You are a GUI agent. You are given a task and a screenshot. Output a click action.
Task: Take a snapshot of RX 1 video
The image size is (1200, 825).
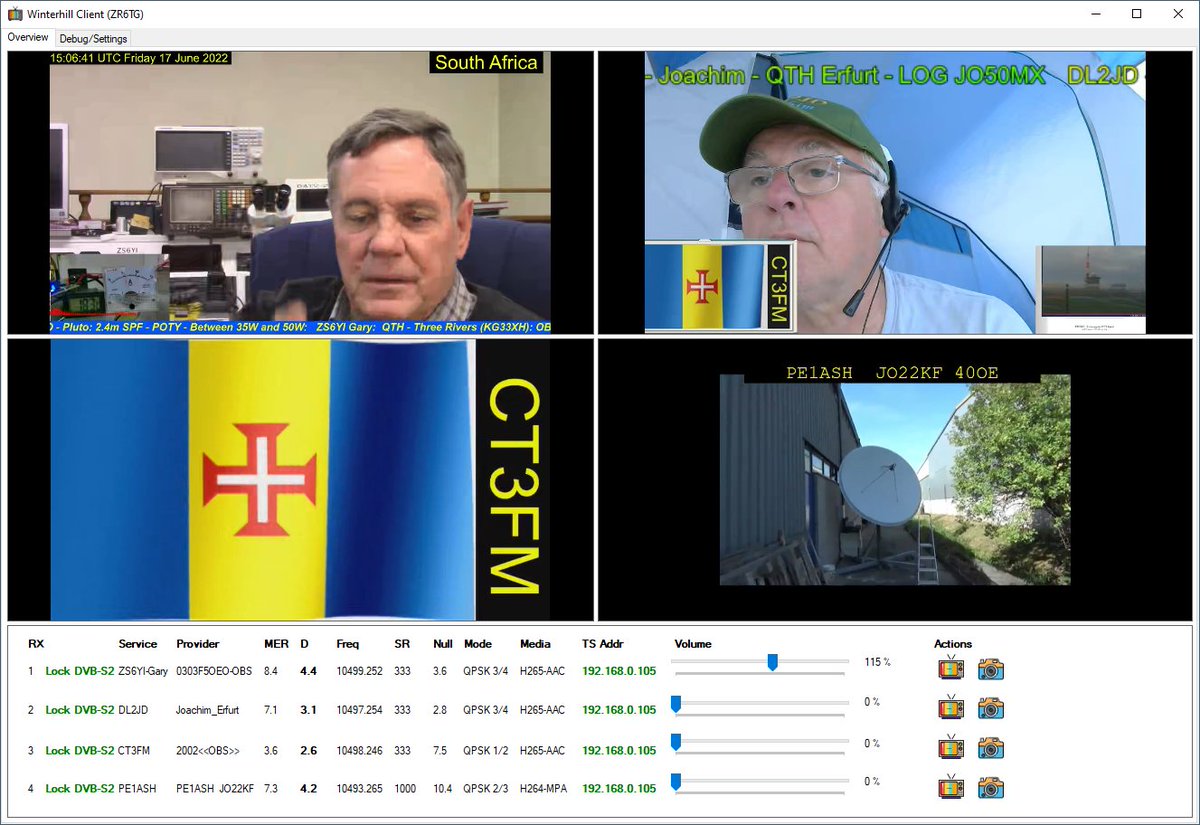coord(990,668)
